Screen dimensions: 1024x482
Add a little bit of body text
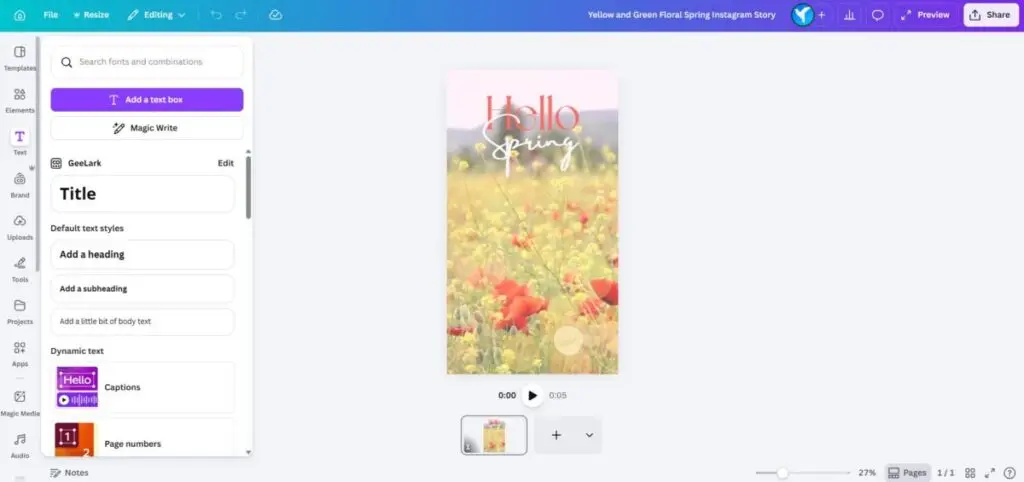pos(142,322)
